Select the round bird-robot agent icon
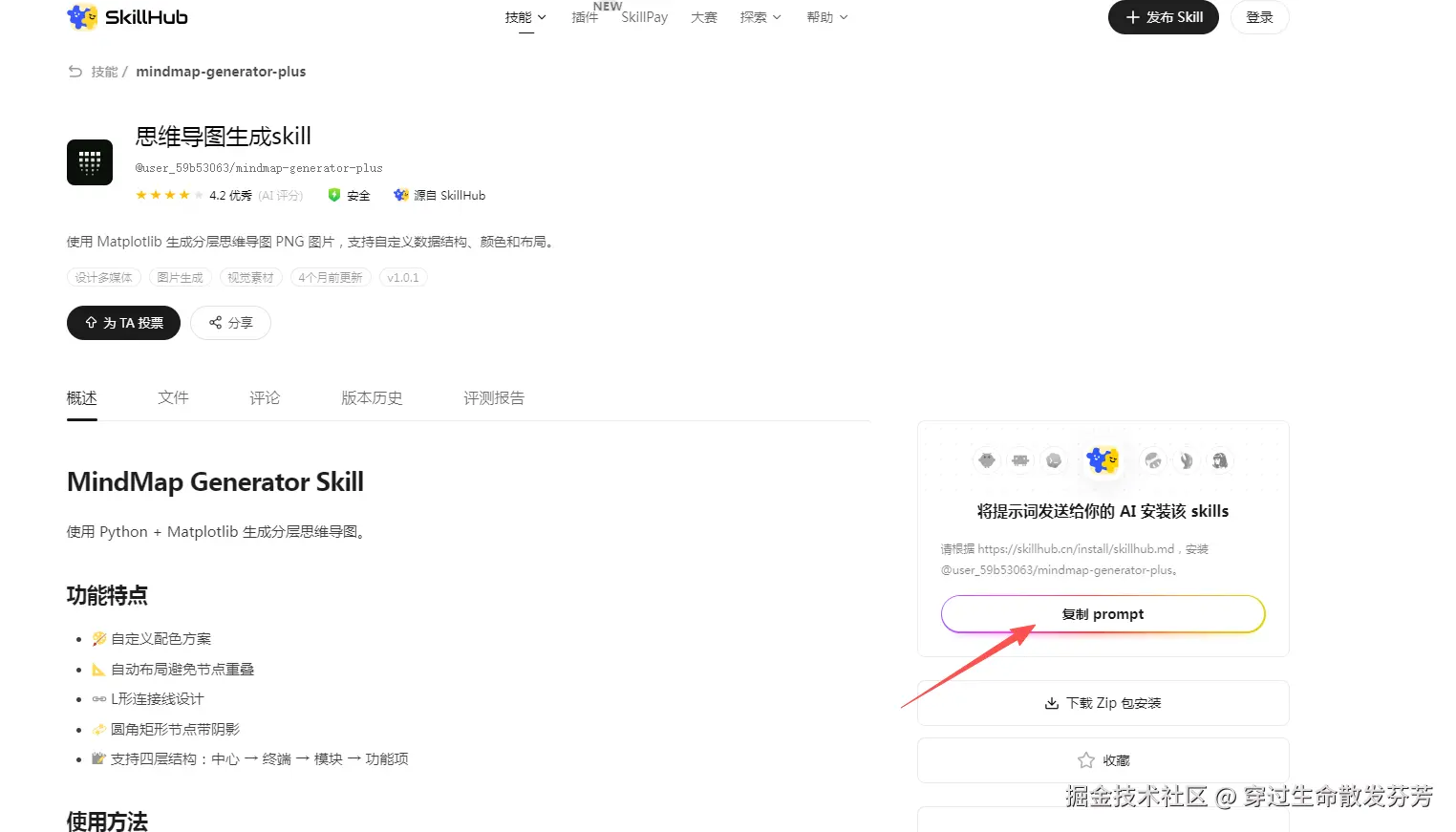 [987, 460]
